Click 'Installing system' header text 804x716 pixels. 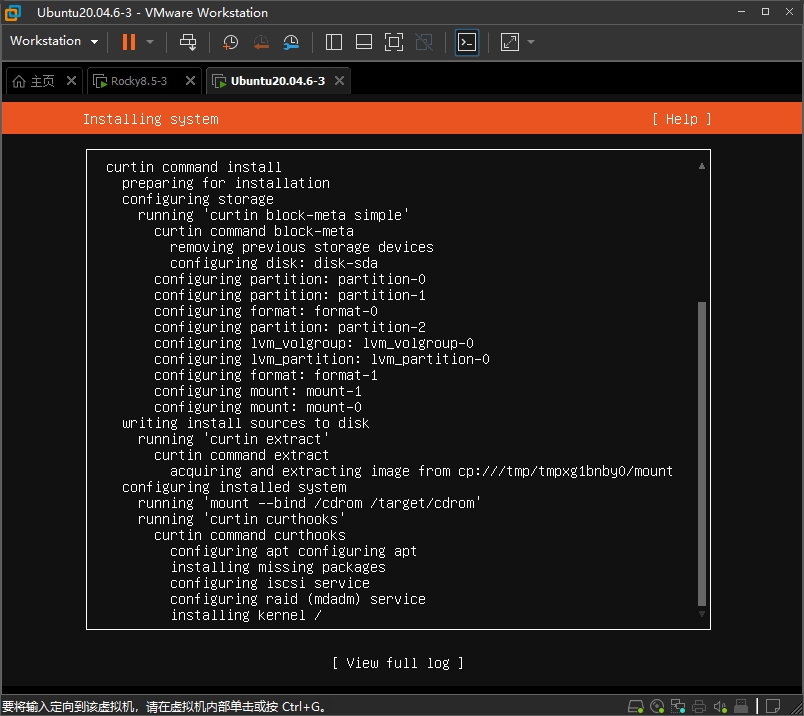pyautogui.click(x=151, y=119)
